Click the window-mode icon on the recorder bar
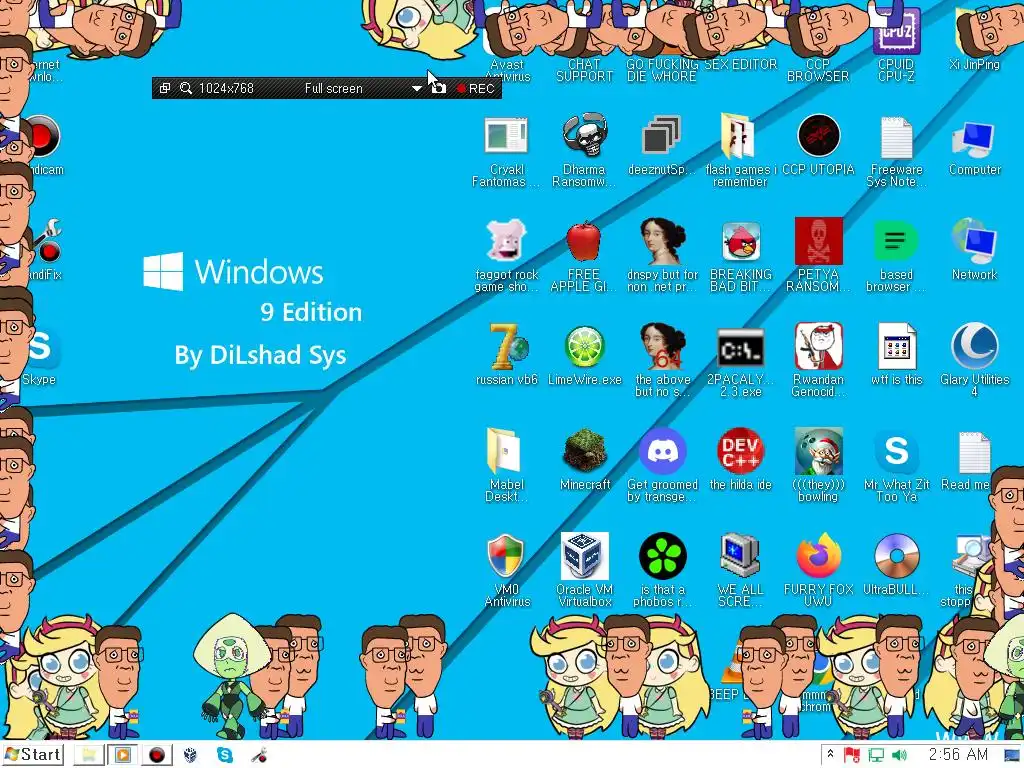Image resolution: width=1024 pixels, height=768 pixels. point(165,88)
